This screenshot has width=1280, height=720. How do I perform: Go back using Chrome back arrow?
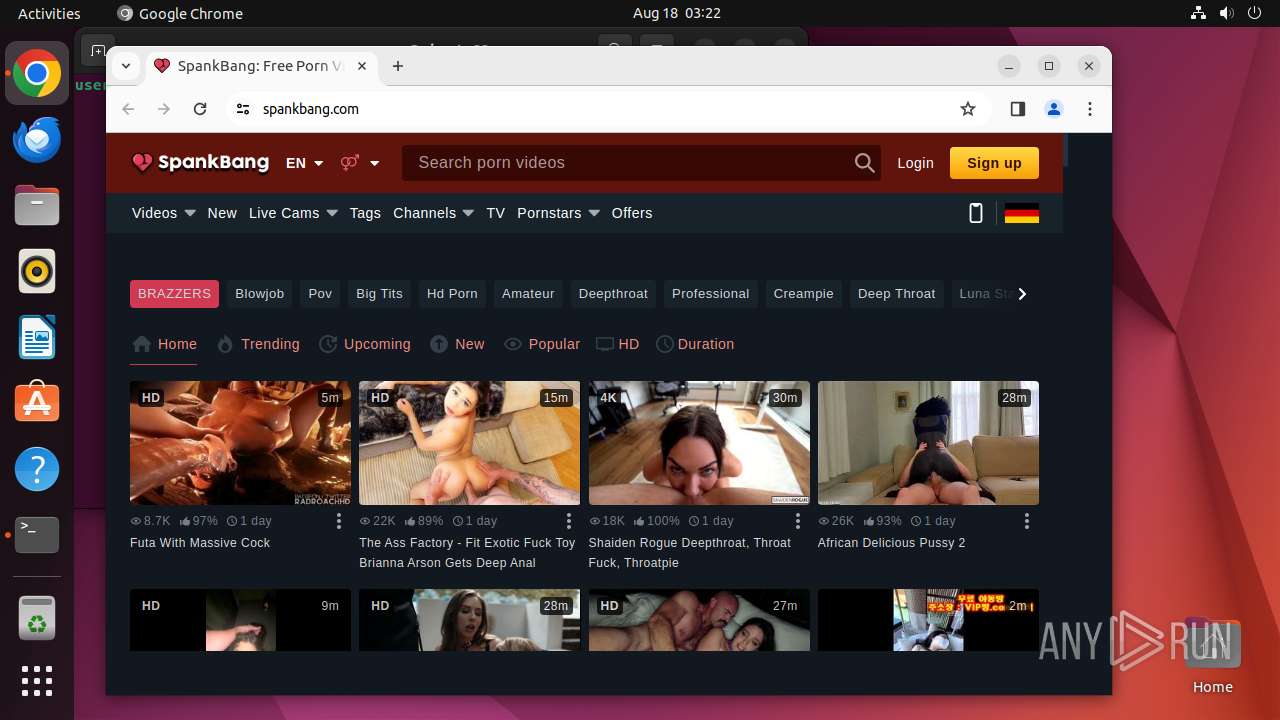click(128, 109)
